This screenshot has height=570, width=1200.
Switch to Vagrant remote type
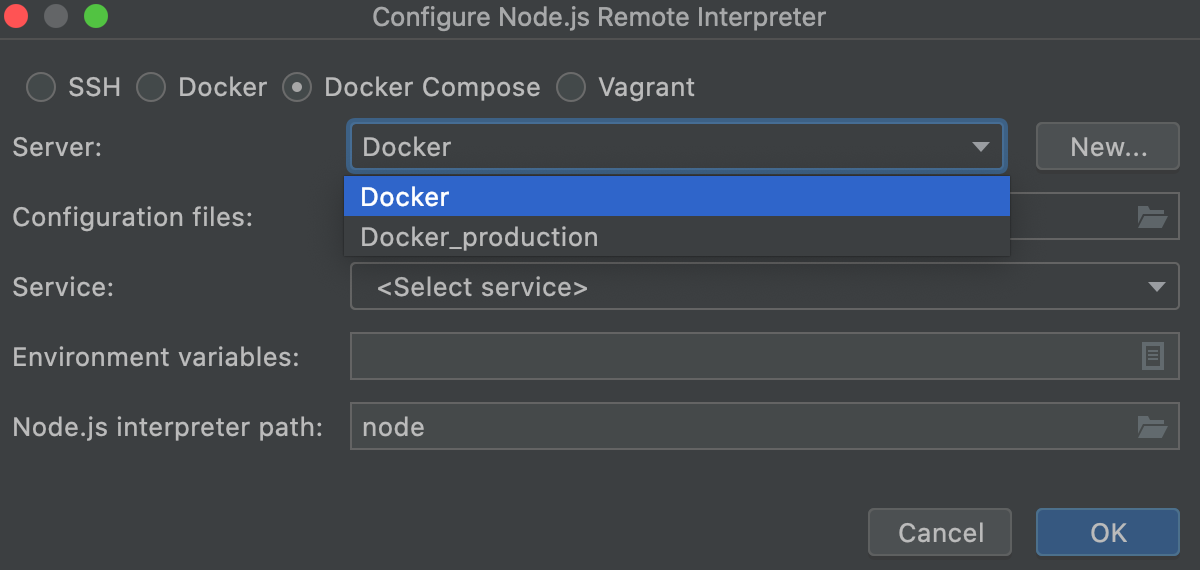coord(571,88)
